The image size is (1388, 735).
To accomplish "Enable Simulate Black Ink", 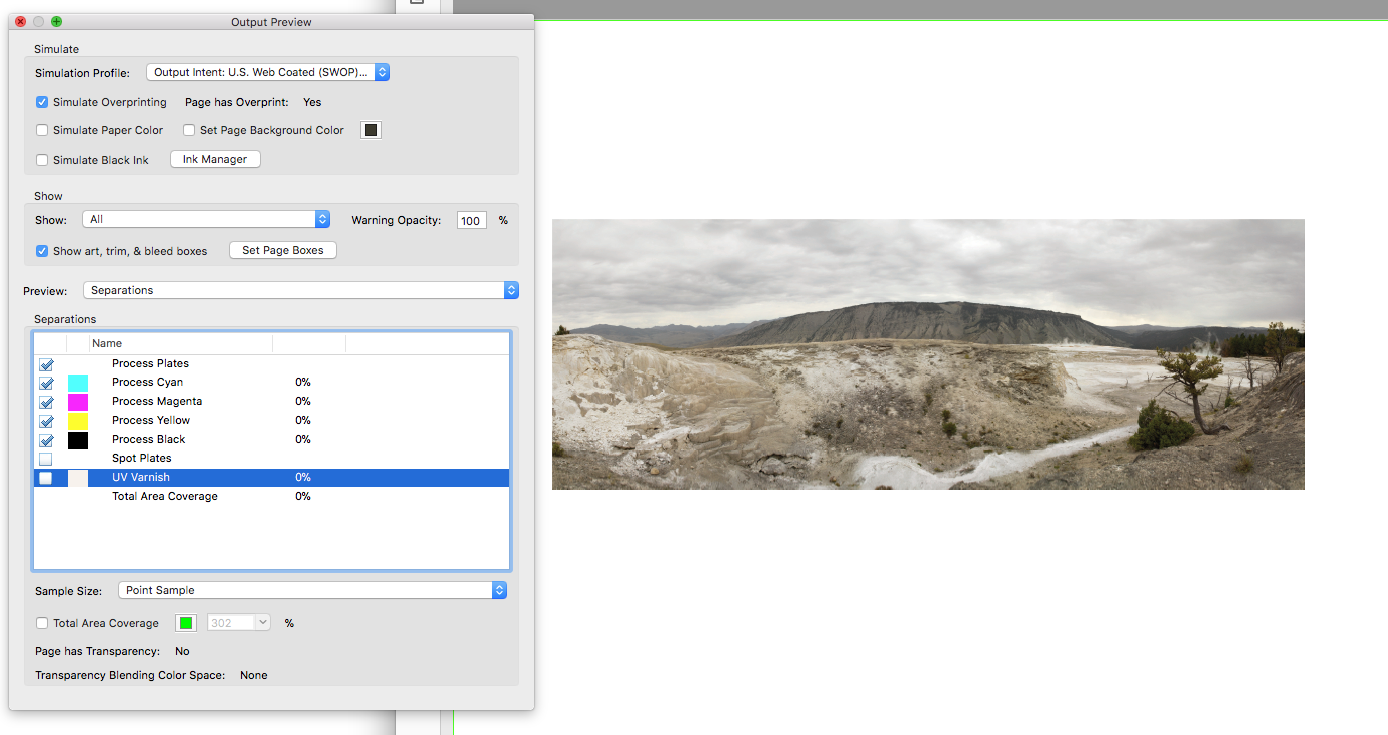I will (42, 160).
